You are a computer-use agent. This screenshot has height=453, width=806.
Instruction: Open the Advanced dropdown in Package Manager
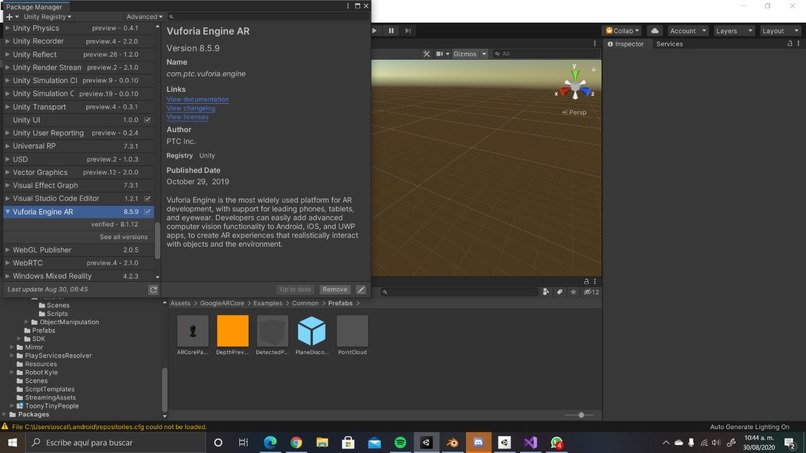144,16
